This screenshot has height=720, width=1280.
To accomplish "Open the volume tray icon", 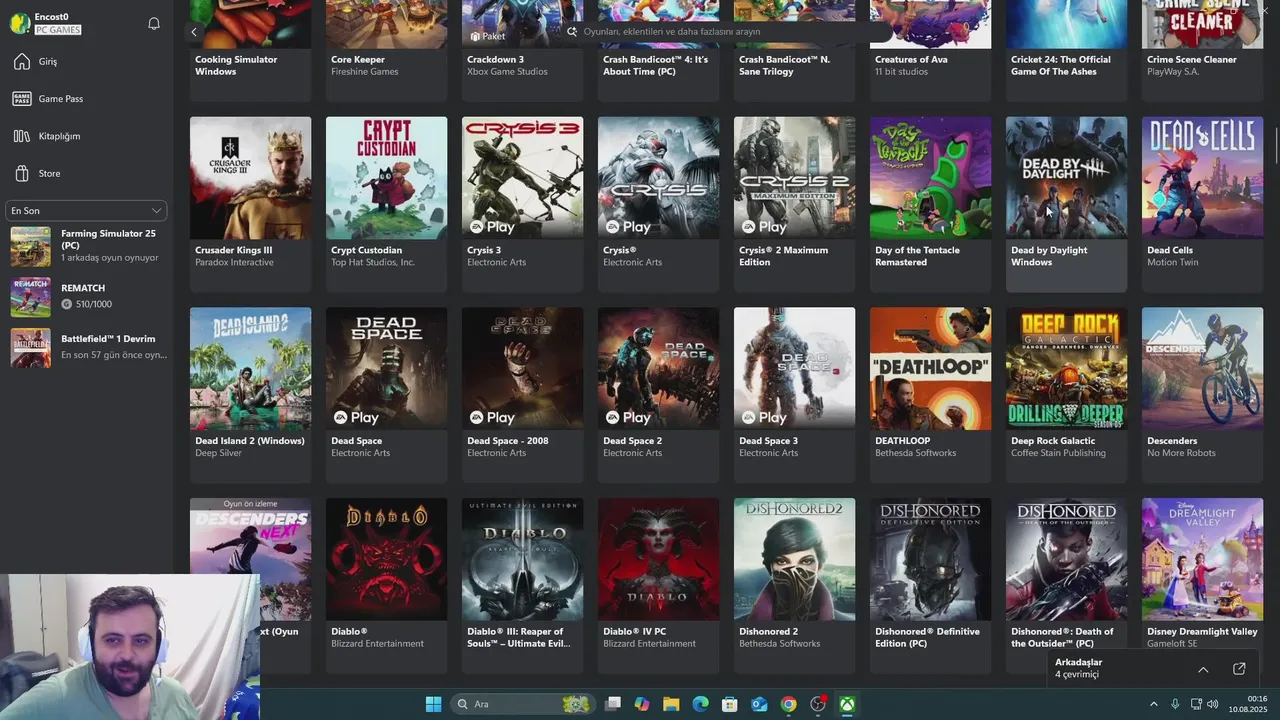I will (1213, 704).
